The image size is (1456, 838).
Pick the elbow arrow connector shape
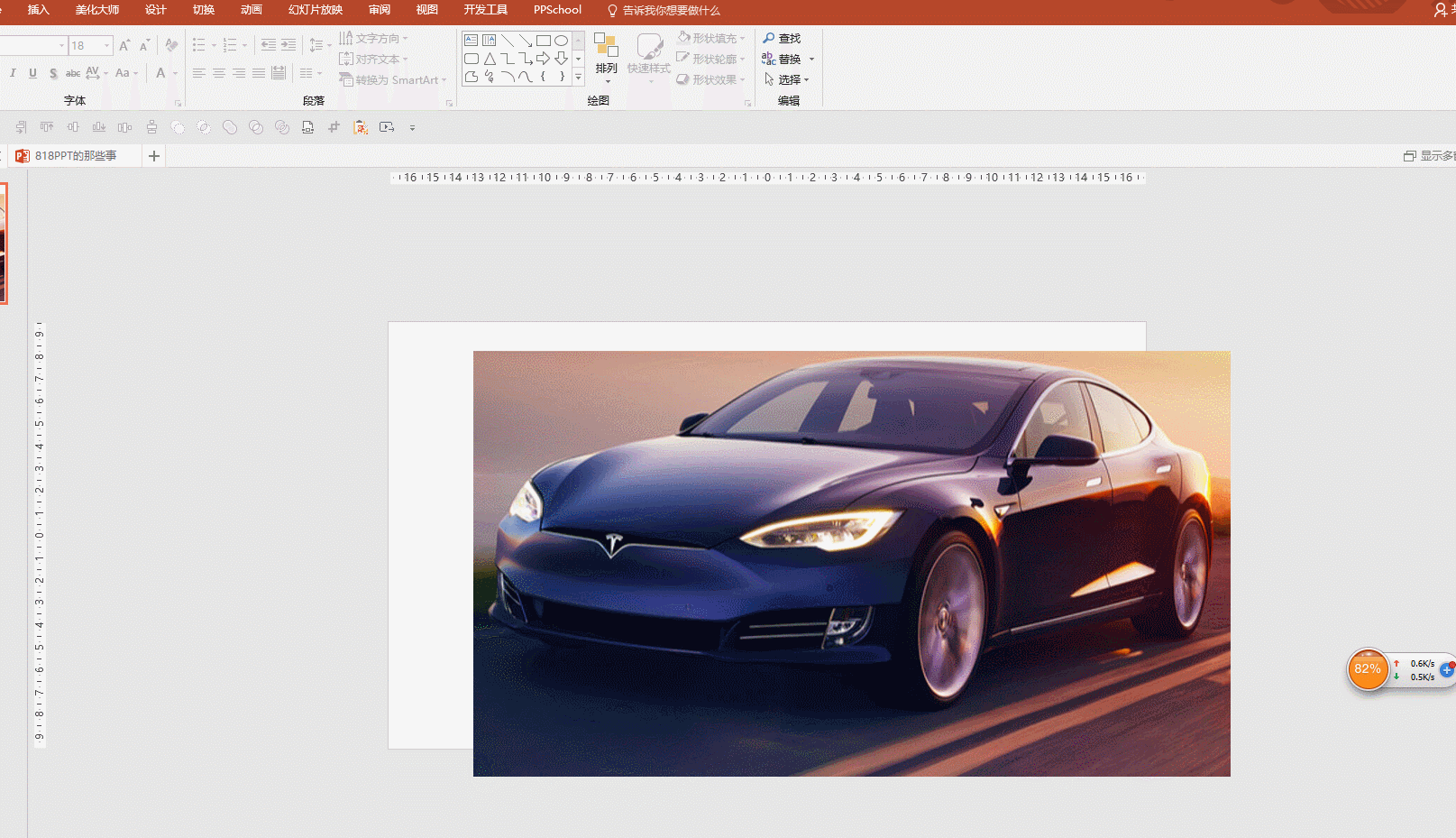tap(526, 59)
